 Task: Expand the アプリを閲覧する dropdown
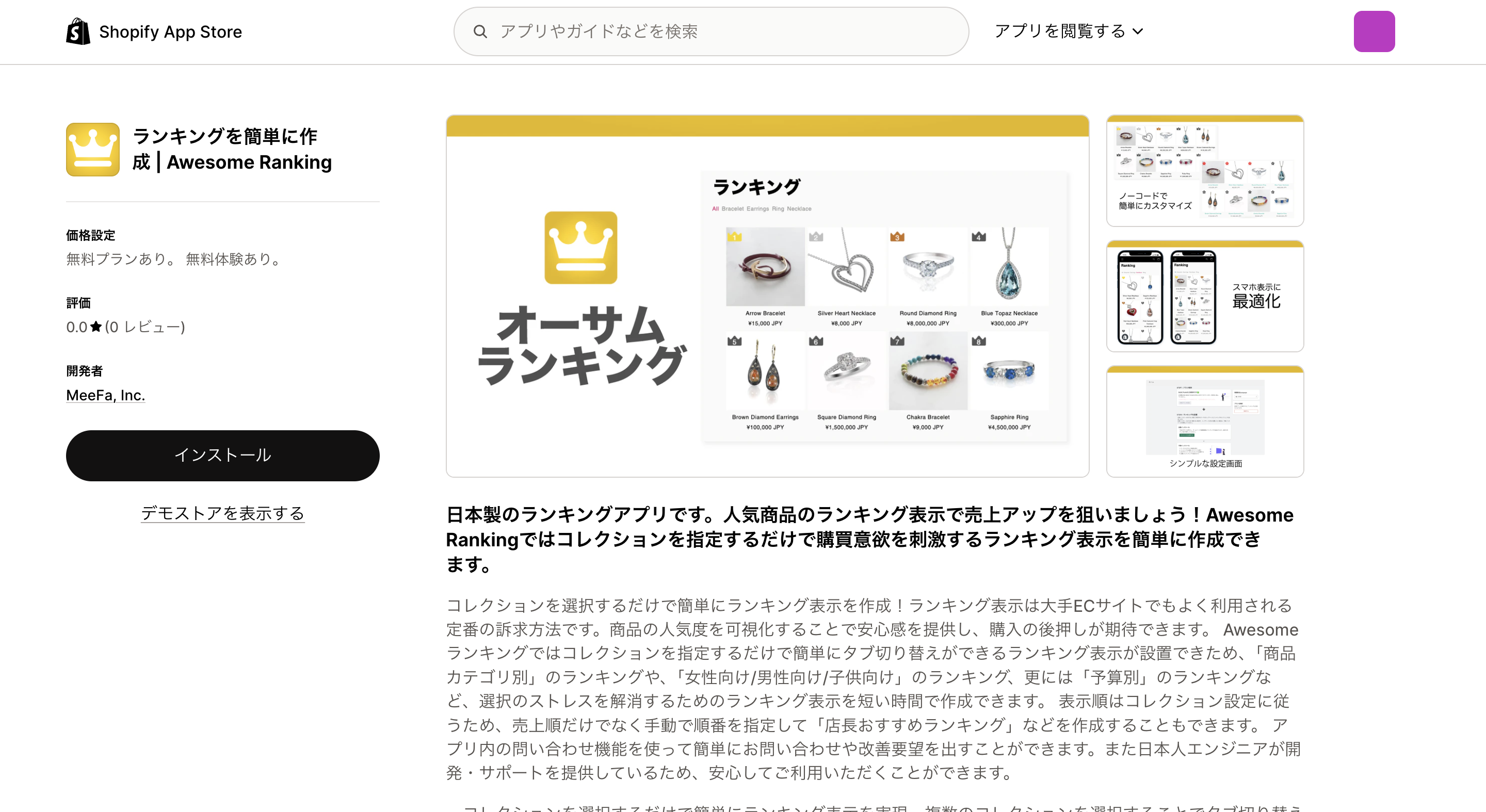coord(1069,31)
